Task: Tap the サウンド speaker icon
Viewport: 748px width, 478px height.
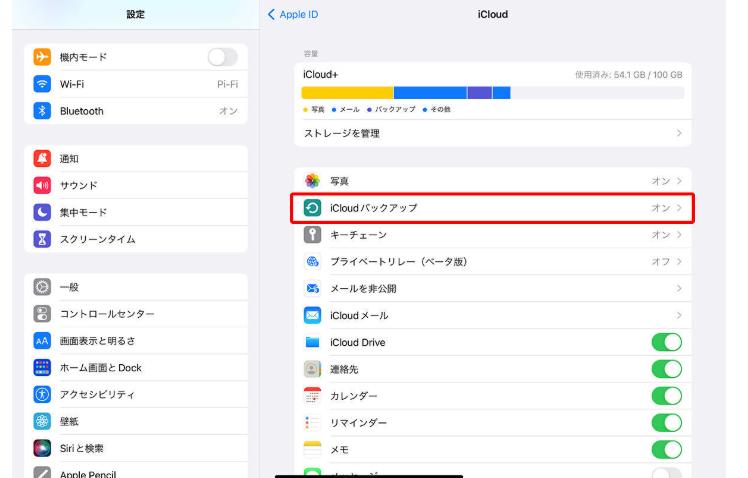Action: (42, 185)
